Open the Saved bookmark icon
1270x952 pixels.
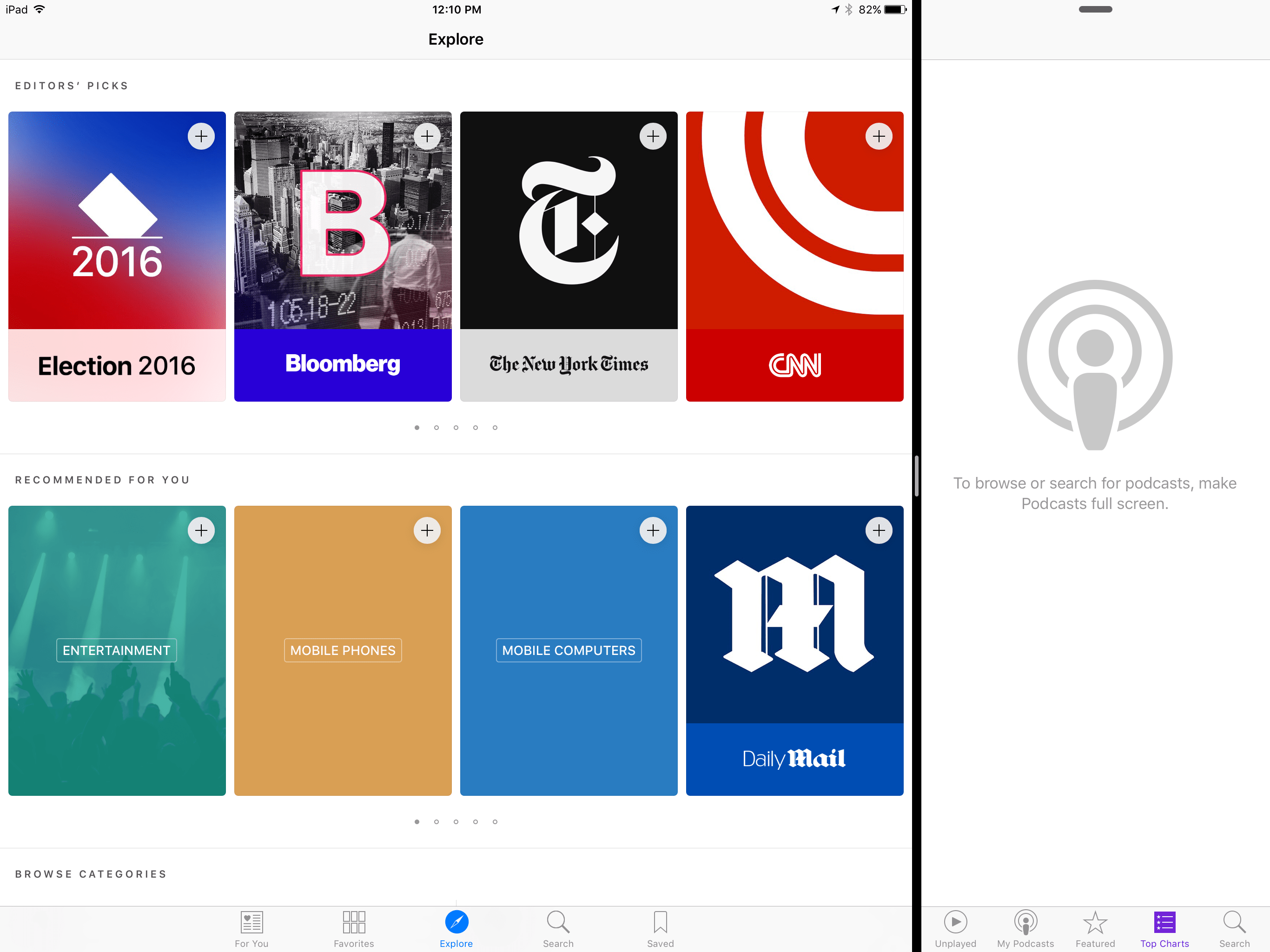tap(660, 923)
